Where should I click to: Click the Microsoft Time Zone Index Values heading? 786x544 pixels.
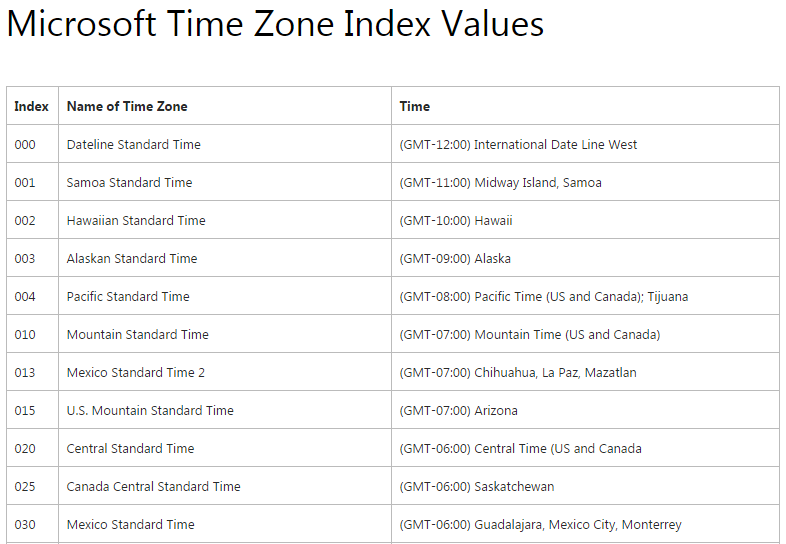pos(275,24)
